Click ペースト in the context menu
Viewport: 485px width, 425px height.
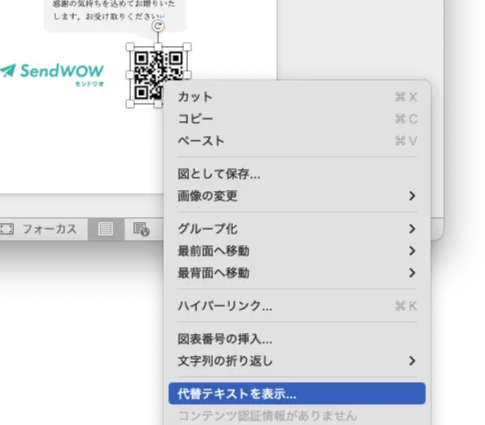pos(297,141)
